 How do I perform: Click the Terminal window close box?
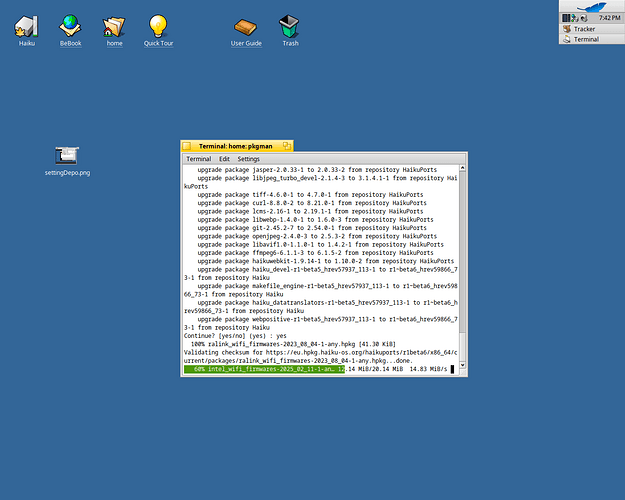(187, 146)
